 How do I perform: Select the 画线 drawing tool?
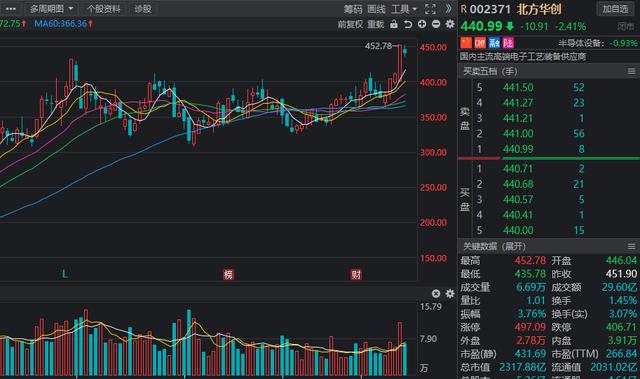pos(376,9)
